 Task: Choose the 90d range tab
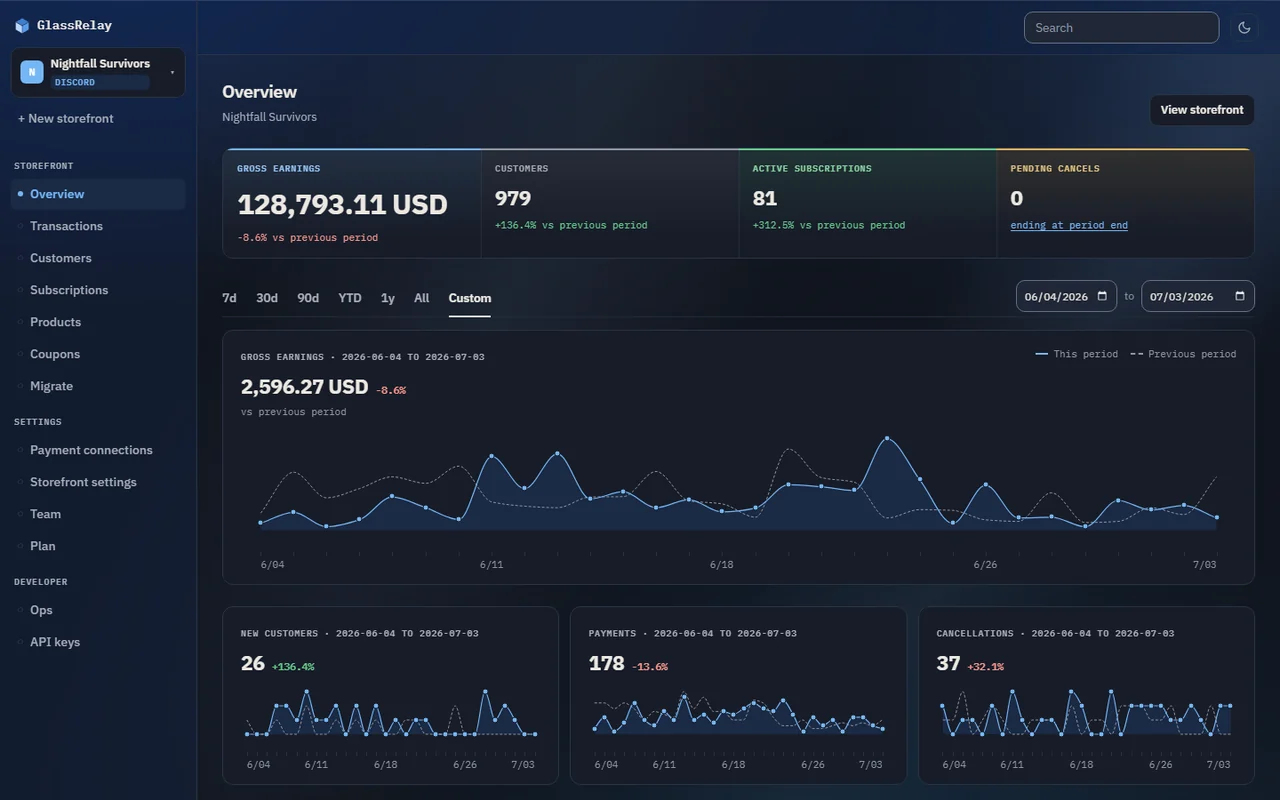(x=308, y=298)
